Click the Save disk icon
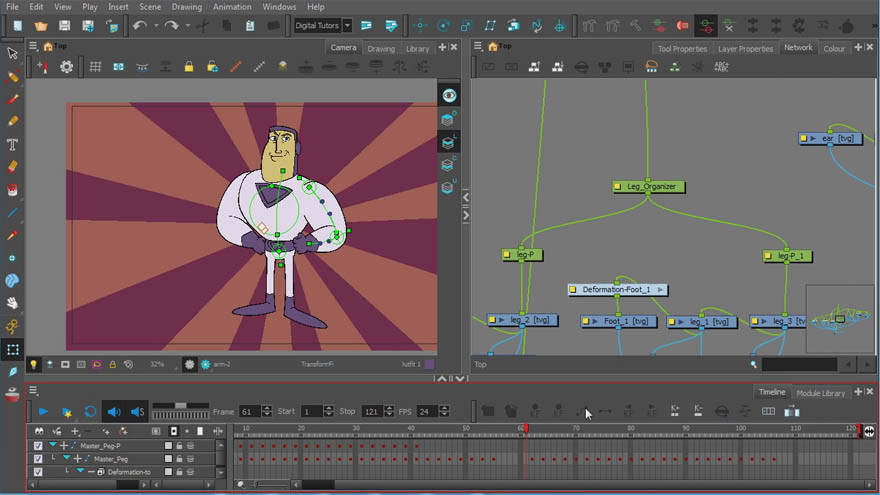This screenshot has height=495, width=880. click(x=65, y=26)
